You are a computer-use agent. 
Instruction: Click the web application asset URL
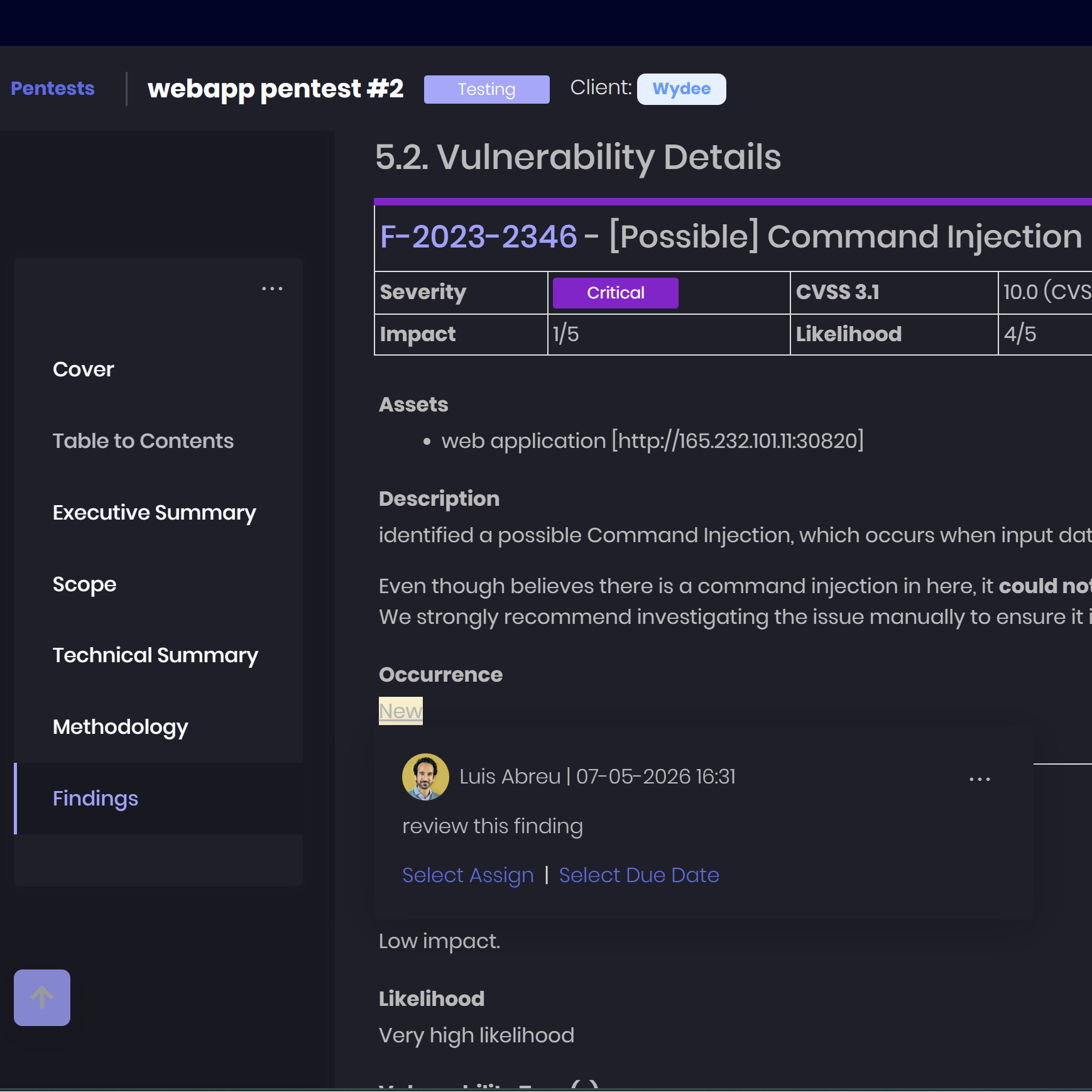653,441
